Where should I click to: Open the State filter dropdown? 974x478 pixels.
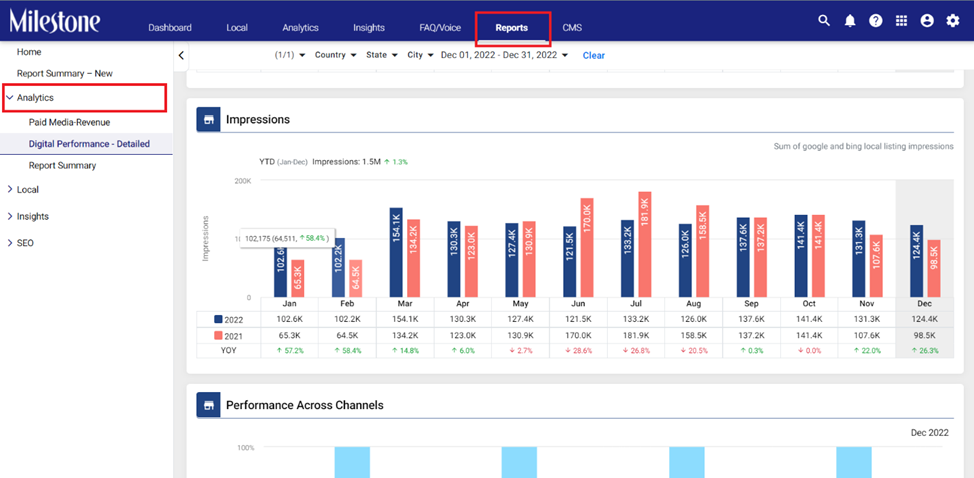381,55
